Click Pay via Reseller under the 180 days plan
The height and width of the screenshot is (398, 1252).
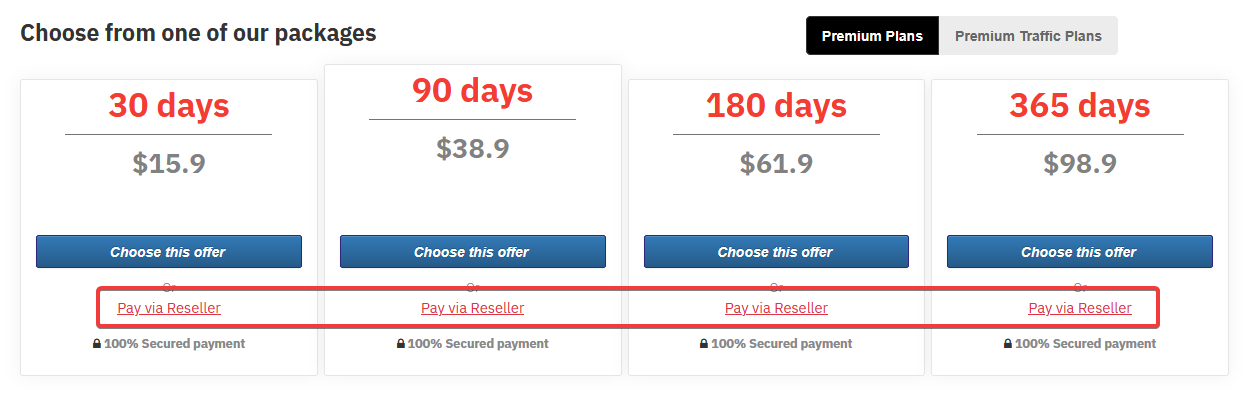click(776, 308)
